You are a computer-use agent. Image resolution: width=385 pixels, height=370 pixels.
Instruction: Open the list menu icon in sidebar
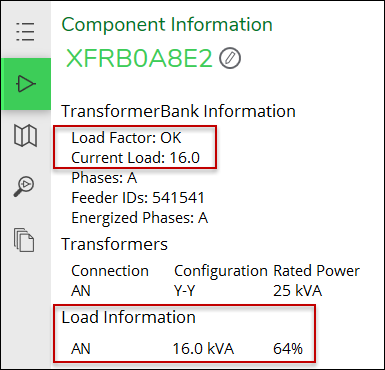tap(25, 32)
